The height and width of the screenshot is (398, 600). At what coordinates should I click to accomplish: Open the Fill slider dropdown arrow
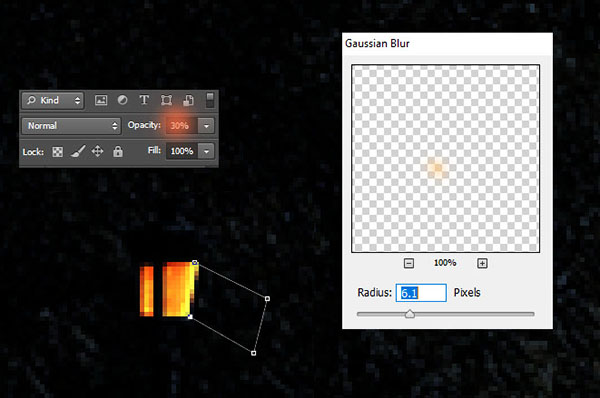coord(206,151)
